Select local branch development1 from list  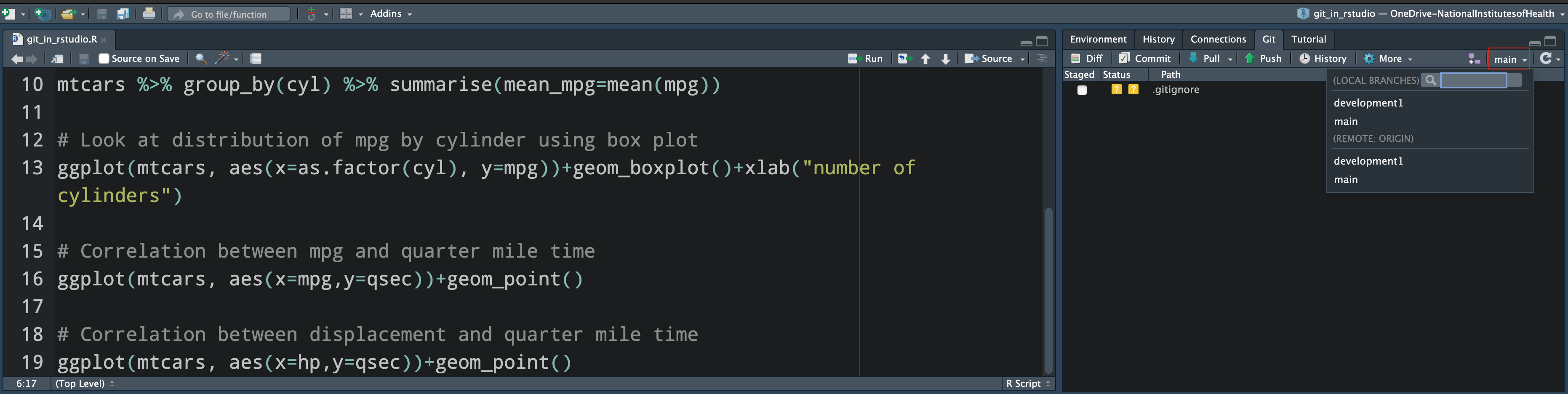[1368, 103]
